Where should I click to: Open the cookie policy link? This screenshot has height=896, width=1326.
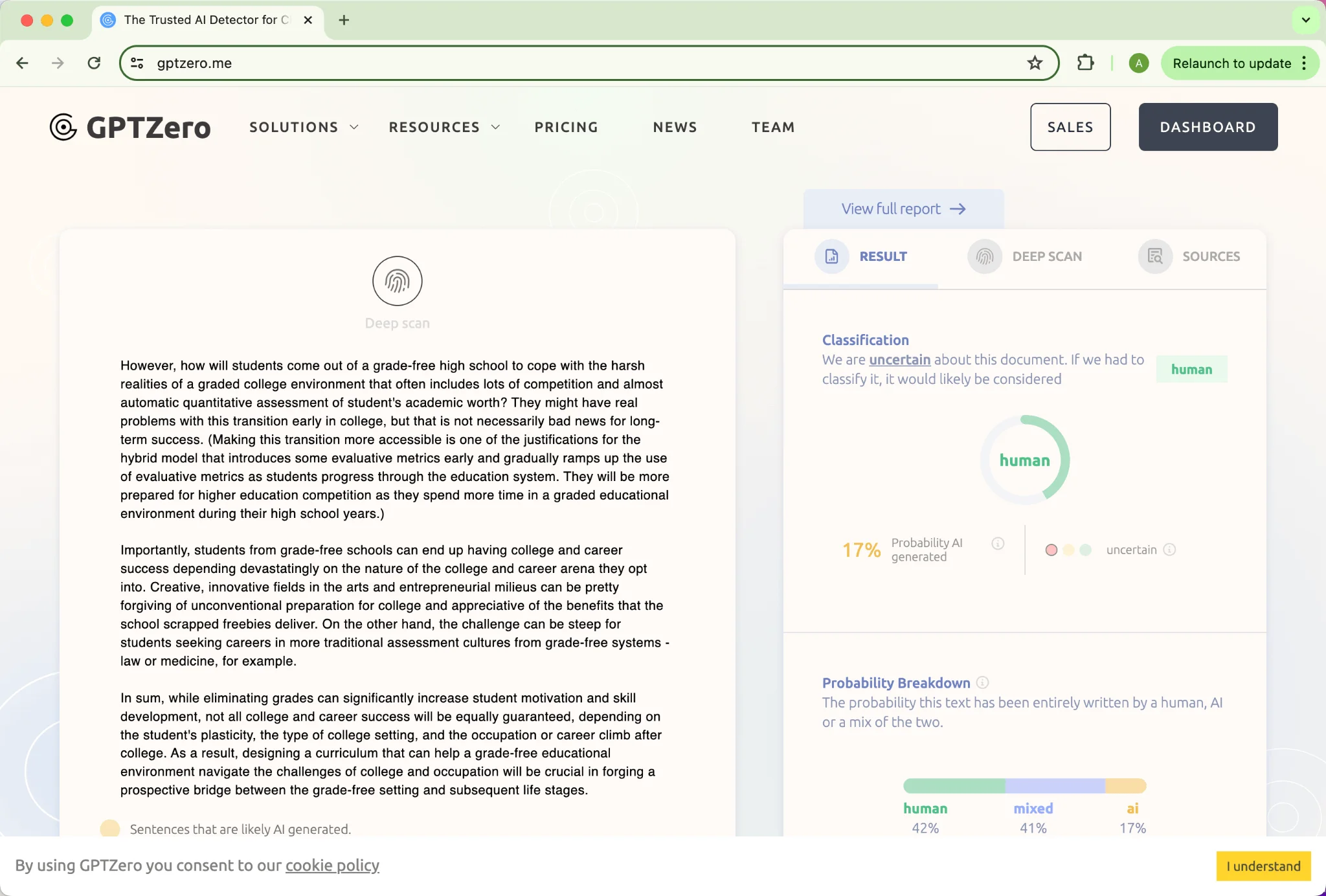pos(332,866)
